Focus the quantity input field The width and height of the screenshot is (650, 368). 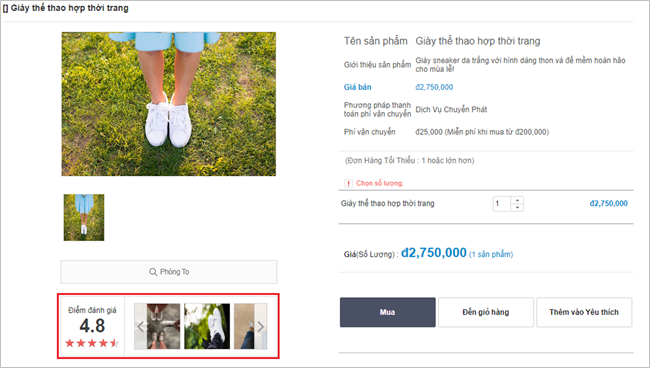(502, 204)
